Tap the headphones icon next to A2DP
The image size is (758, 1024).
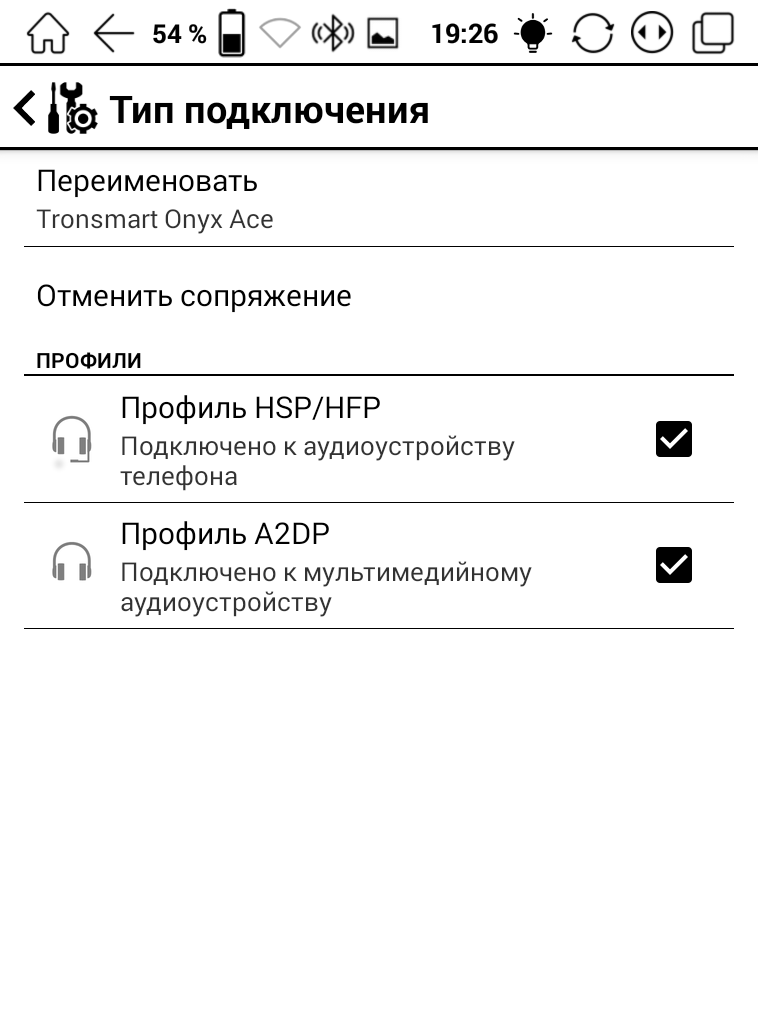click(x=72, y=562)
